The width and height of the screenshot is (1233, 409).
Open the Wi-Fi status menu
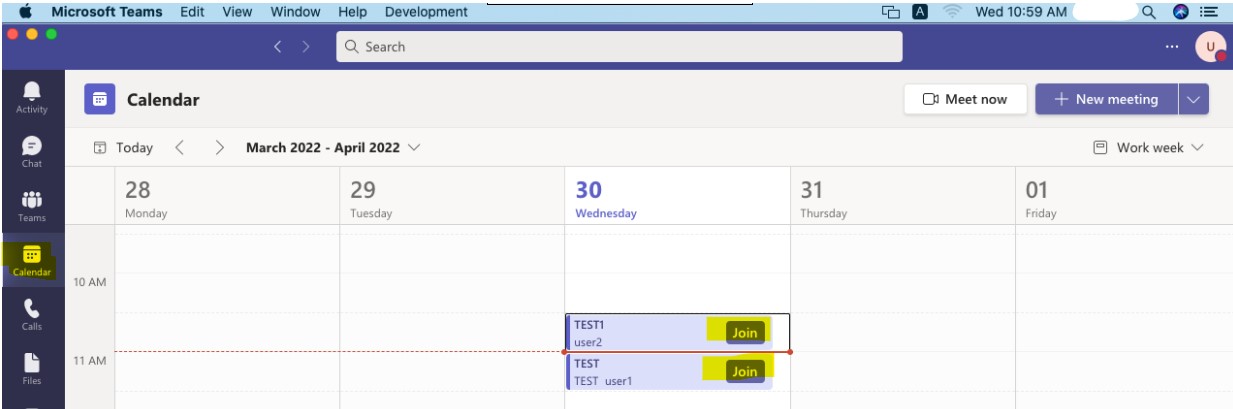pyautogui.click(x=951, y=12)
